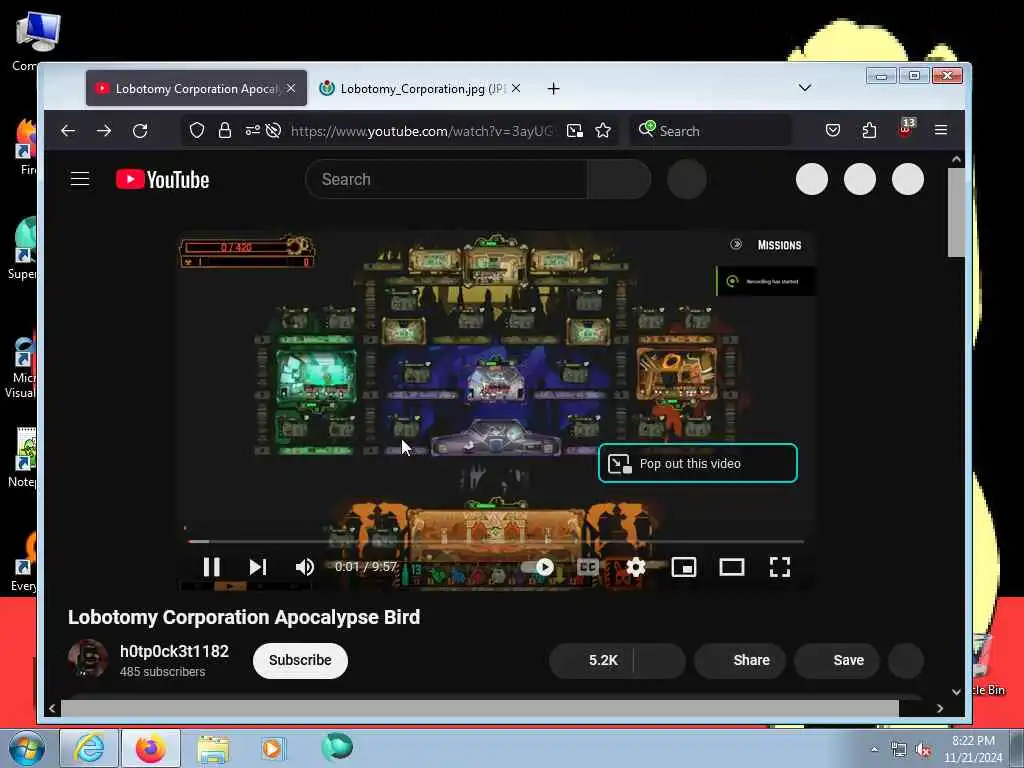Enable YouTube miniplayer mode

(684, 567)
